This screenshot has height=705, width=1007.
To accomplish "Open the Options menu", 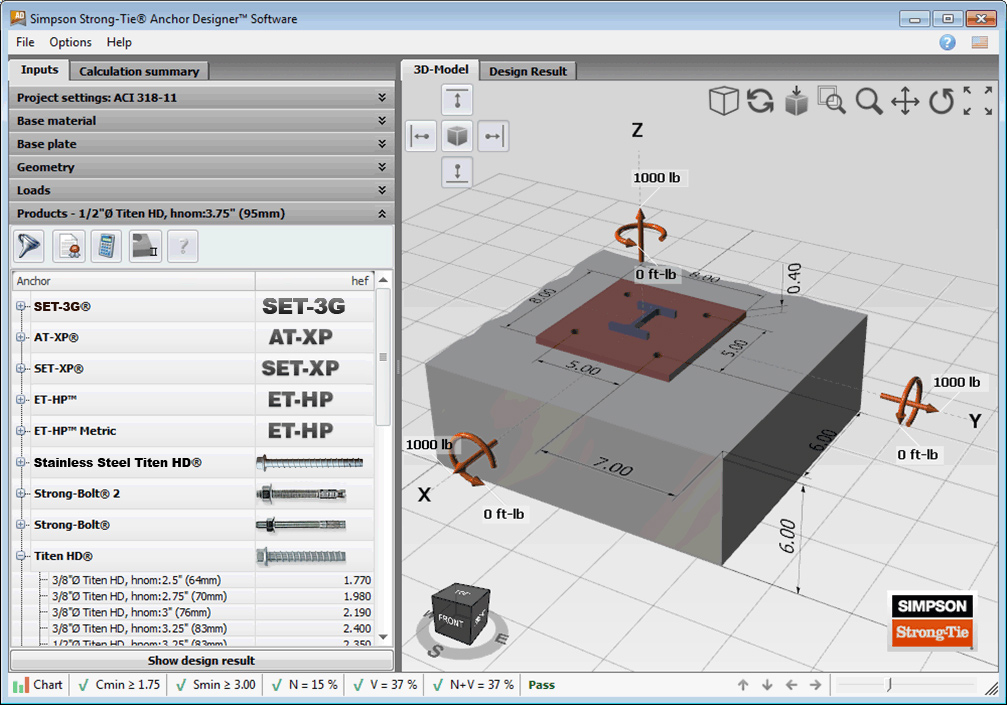I will tap(70, 42).
